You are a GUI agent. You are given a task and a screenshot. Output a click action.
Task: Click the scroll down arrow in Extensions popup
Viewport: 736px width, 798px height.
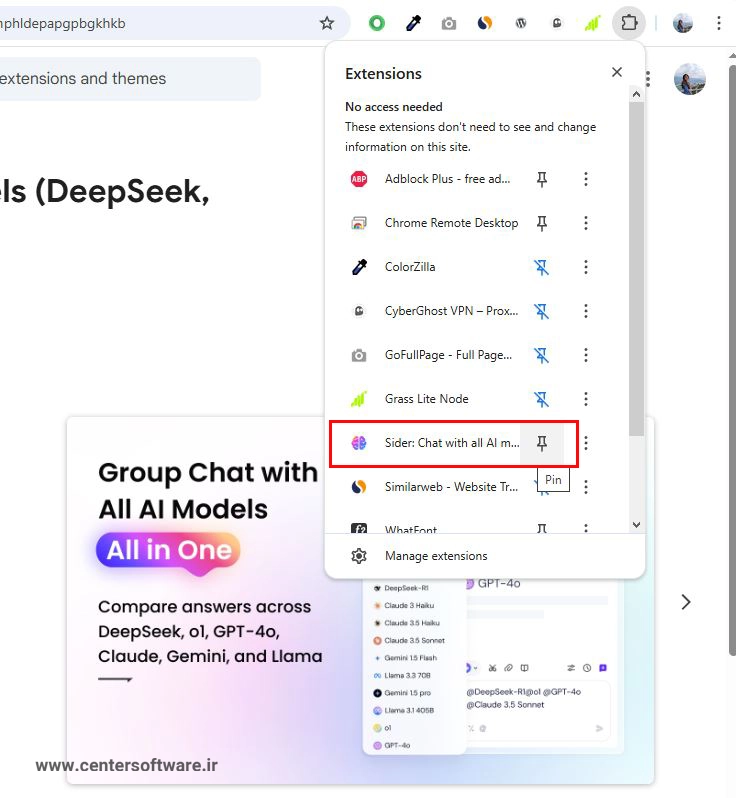[636, 525]
